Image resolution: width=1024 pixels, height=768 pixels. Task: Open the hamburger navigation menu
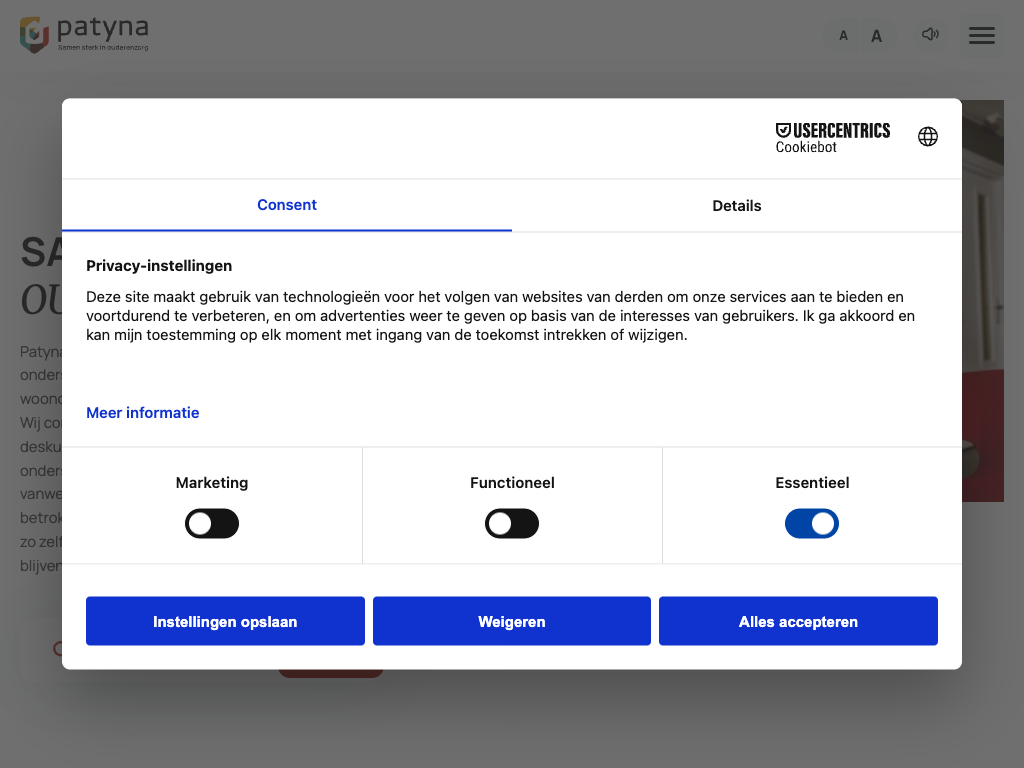point(981,36)
